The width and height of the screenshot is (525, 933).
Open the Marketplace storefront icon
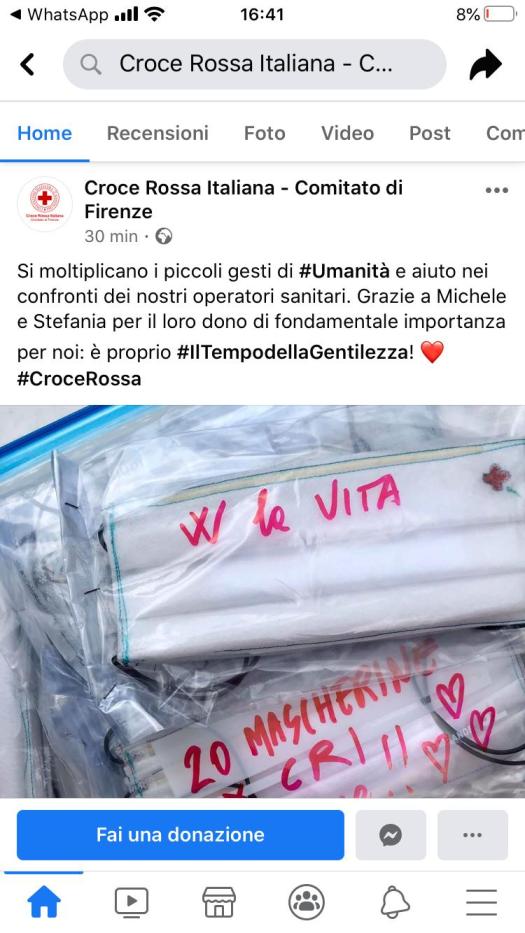tap(218, 902)
